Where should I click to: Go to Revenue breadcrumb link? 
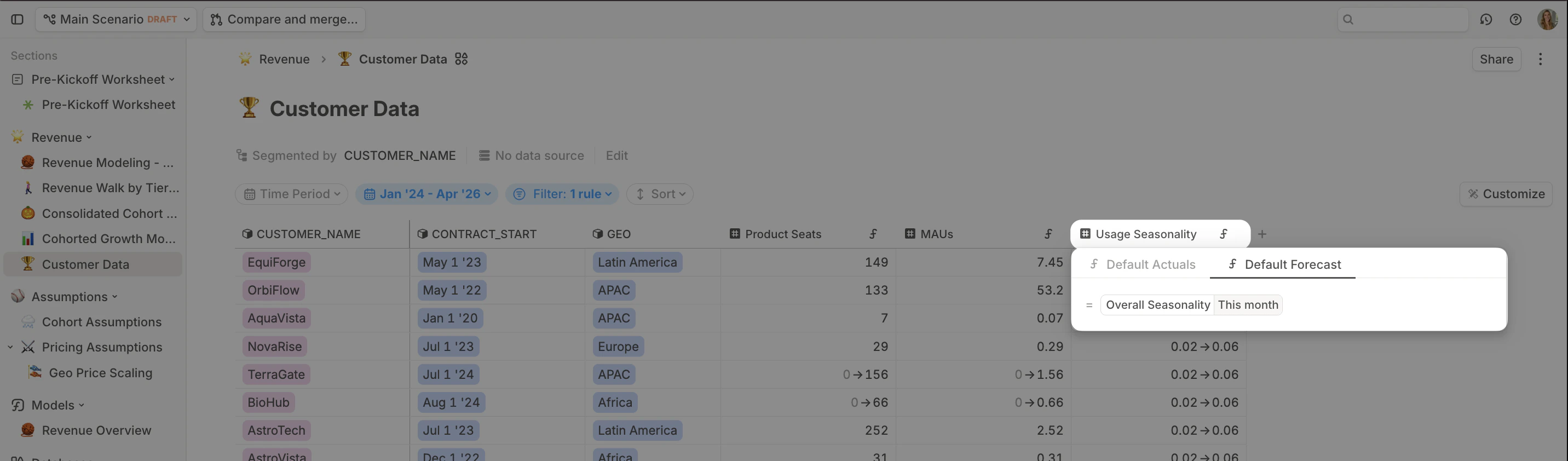(284, 59)
